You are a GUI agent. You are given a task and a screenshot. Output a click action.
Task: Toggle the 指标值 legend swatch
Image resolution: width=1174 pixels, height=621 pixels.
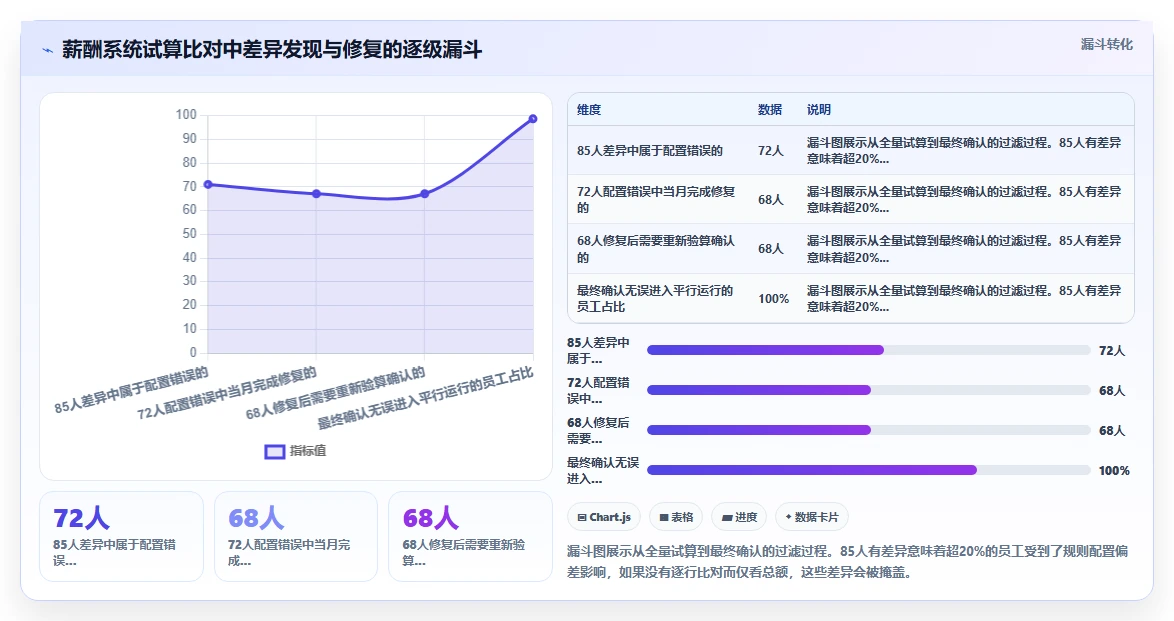(274, 452)
